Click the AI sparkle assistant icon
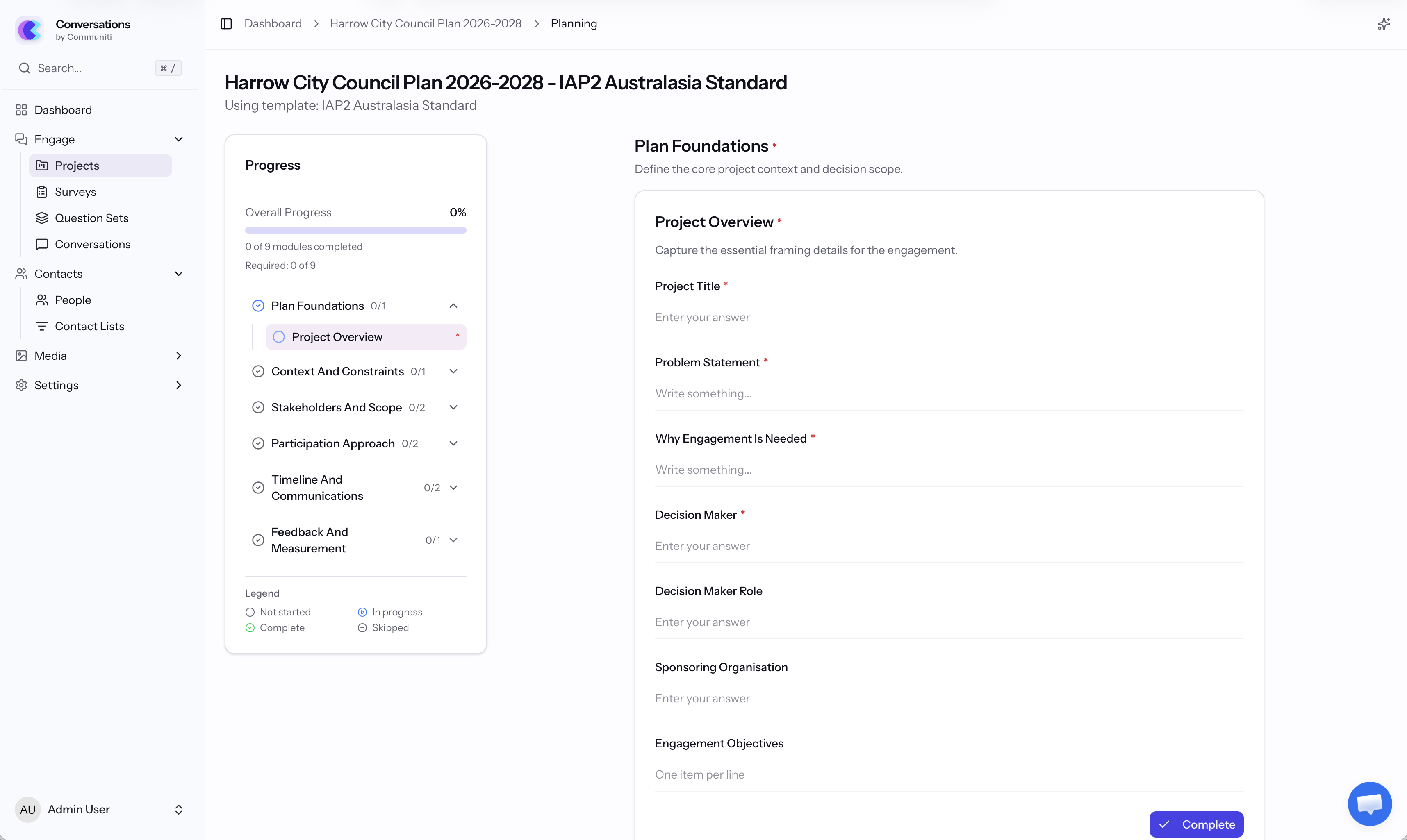This screenshot has width=1407, height=840. 1383,24
